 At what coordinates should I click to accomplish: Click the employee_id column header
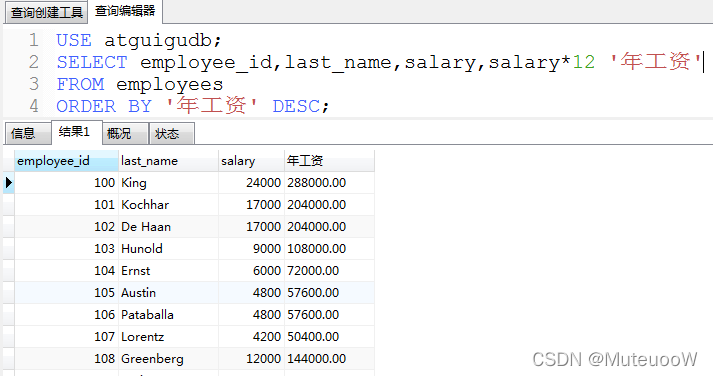point(66,161)
